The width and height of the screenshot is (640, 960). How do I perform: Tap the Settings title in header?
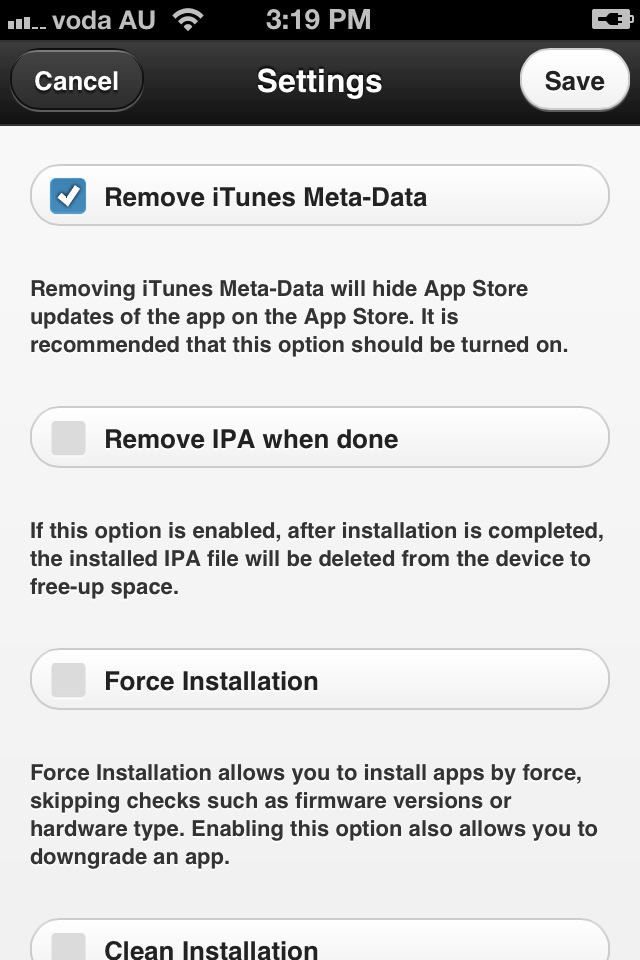319,81
